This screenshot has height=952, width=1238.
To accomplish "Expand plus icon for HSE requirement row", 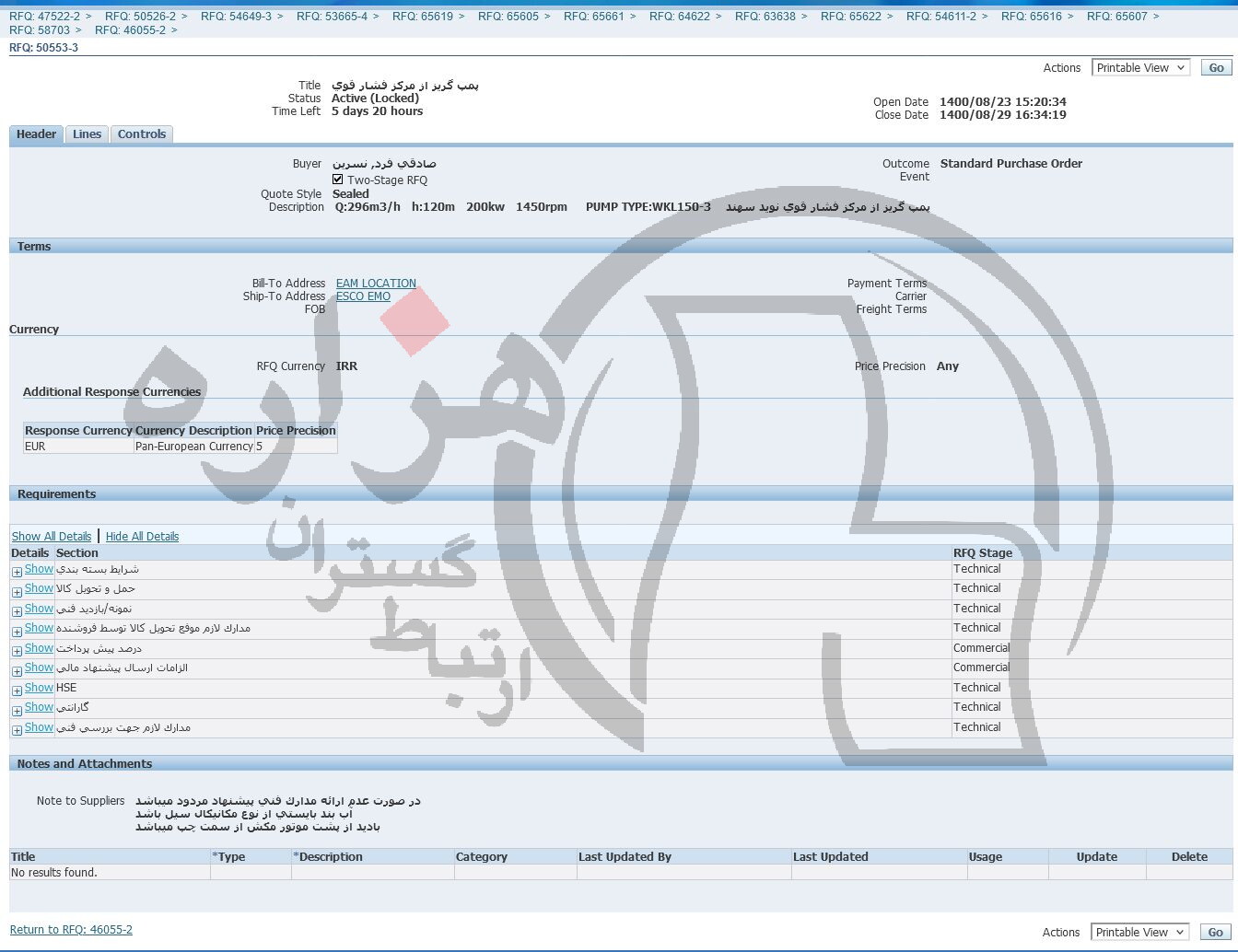I will 17,691.
